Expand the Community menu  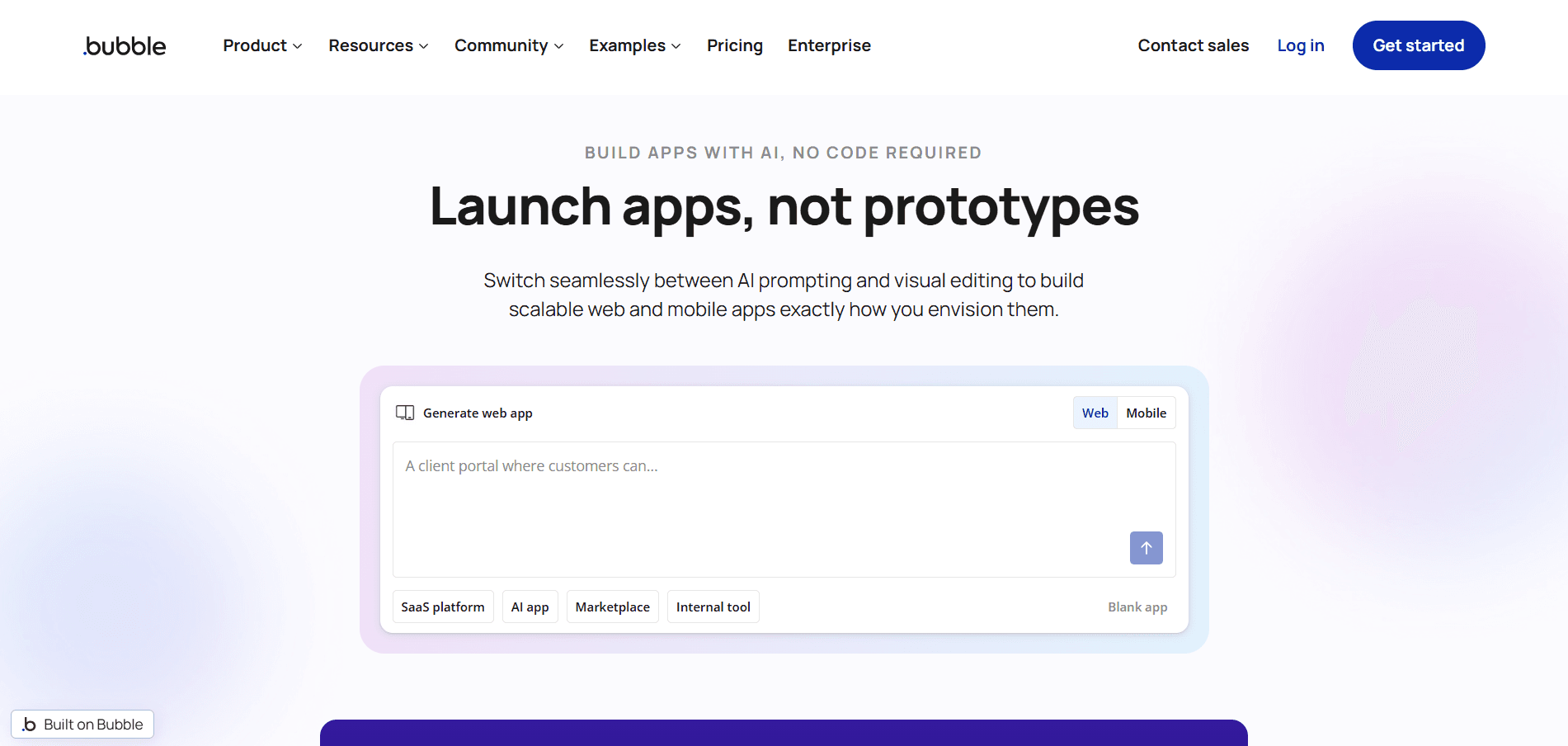[509, 45]
